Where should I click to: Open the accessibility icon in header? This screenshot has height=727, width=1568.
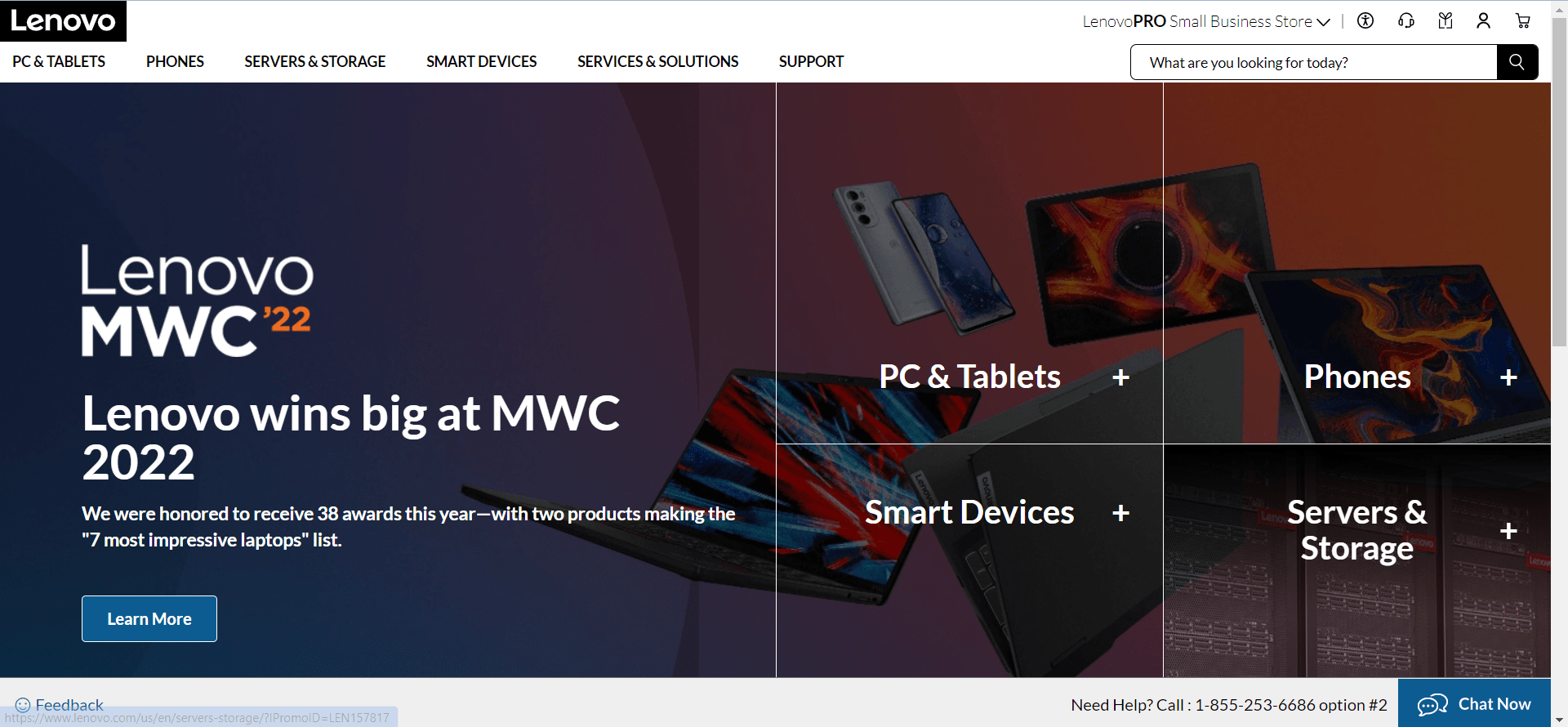point(1365,20)
